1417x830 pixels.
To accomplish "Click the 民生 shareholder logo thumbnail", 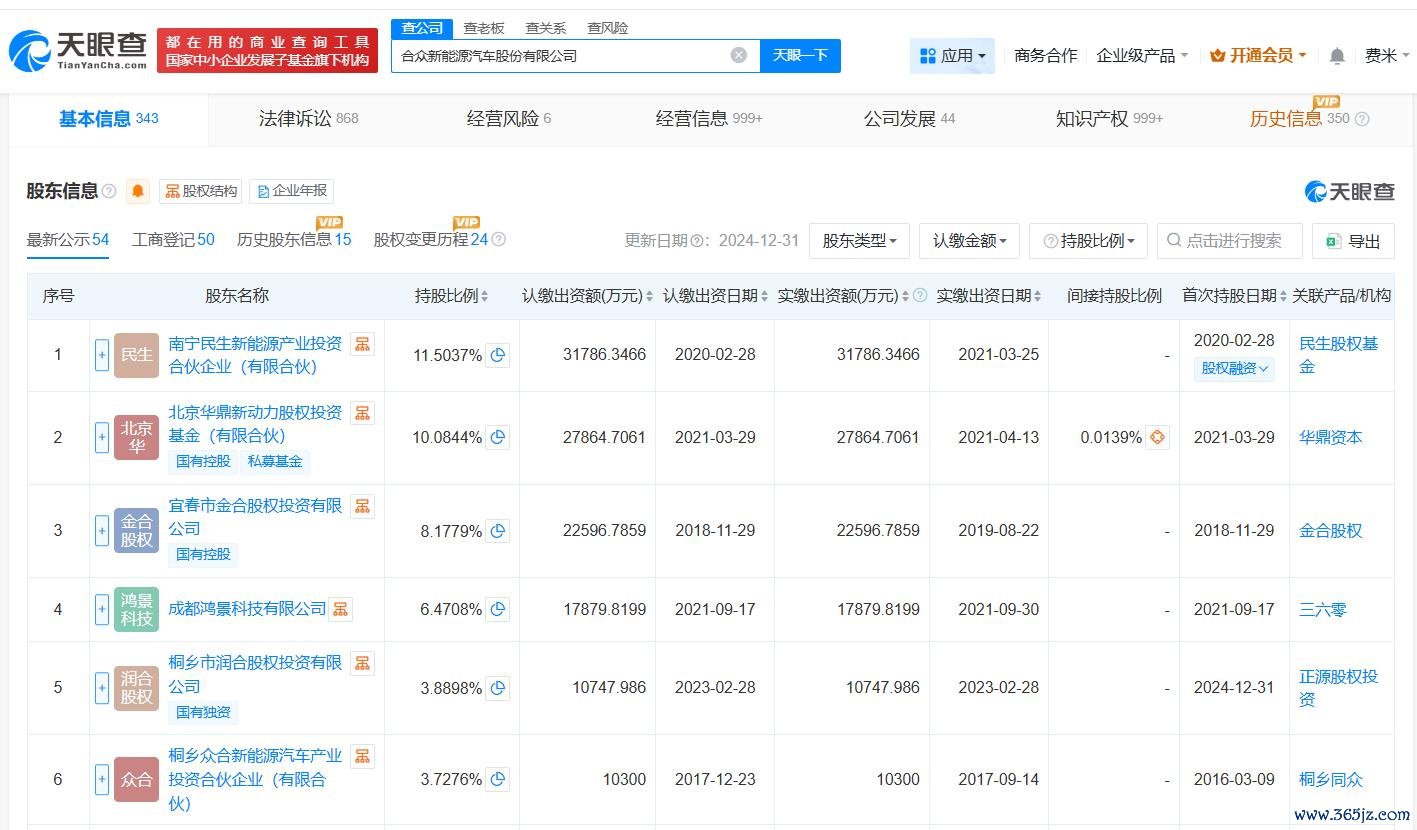I will pos(137,355).
